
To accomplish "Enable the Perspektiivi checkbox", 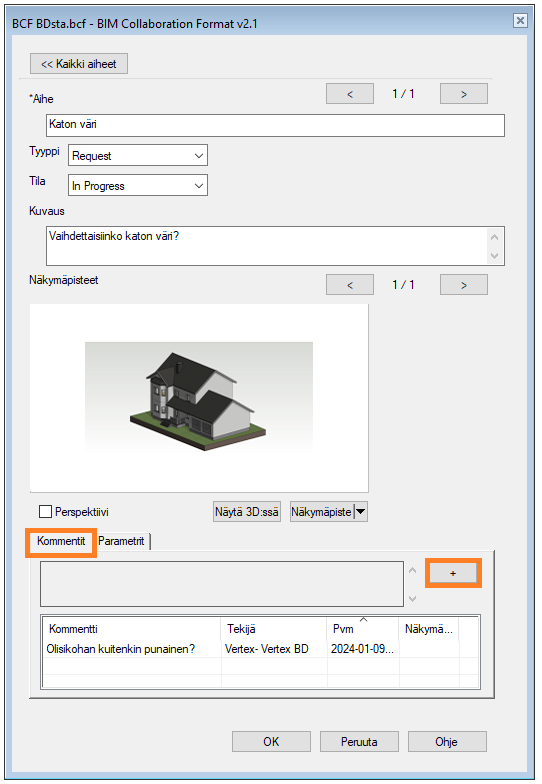I will [x=46, y=512].
